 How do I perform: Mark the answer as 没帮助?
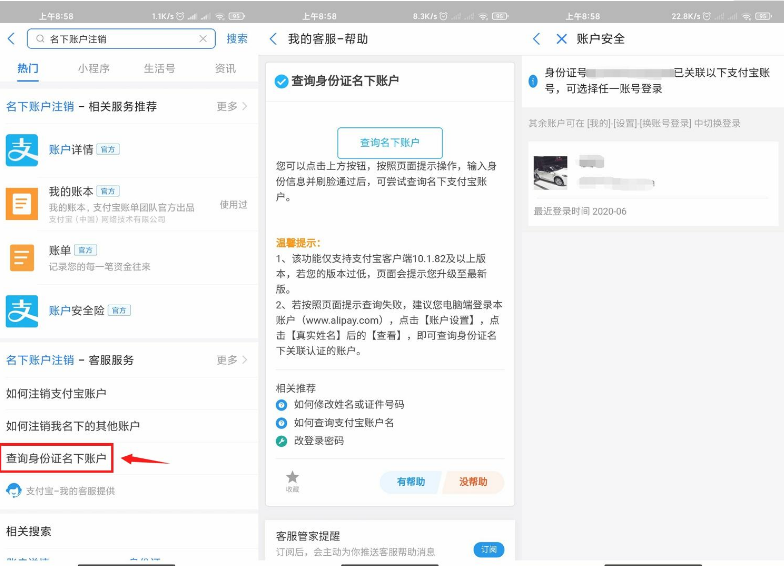pyautogui.click(x=473, y=482)
